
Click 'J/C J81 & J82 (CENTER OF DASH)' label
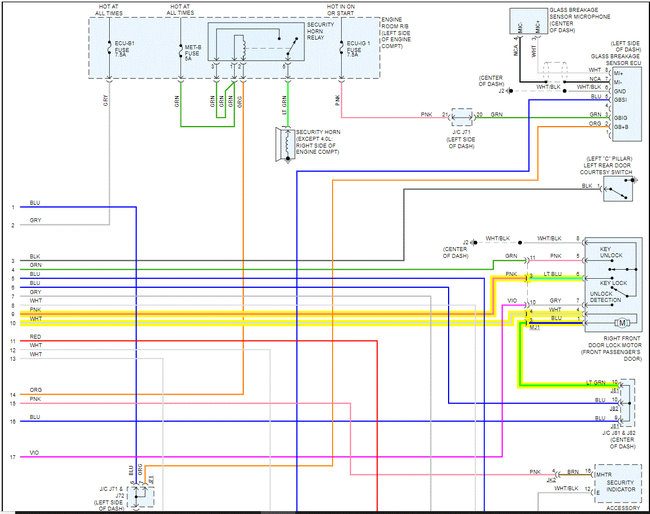pos(619,439)
